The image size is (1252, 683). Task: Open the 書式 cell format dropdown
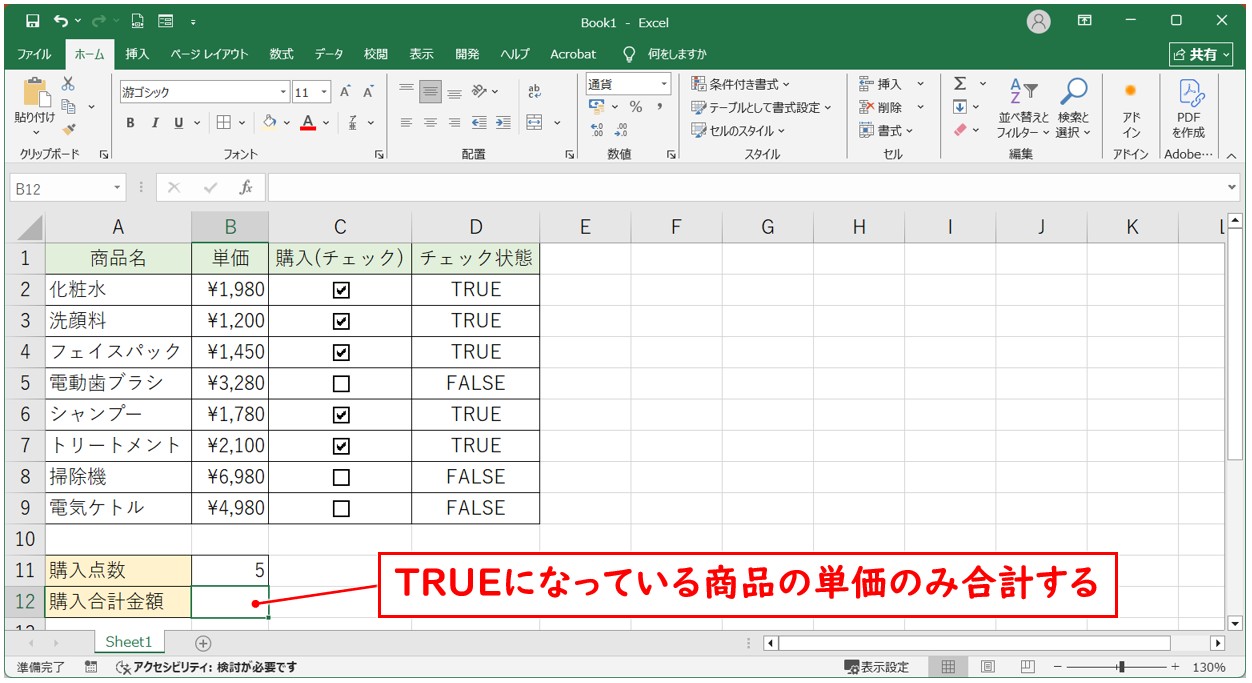(x=886, y=130)
